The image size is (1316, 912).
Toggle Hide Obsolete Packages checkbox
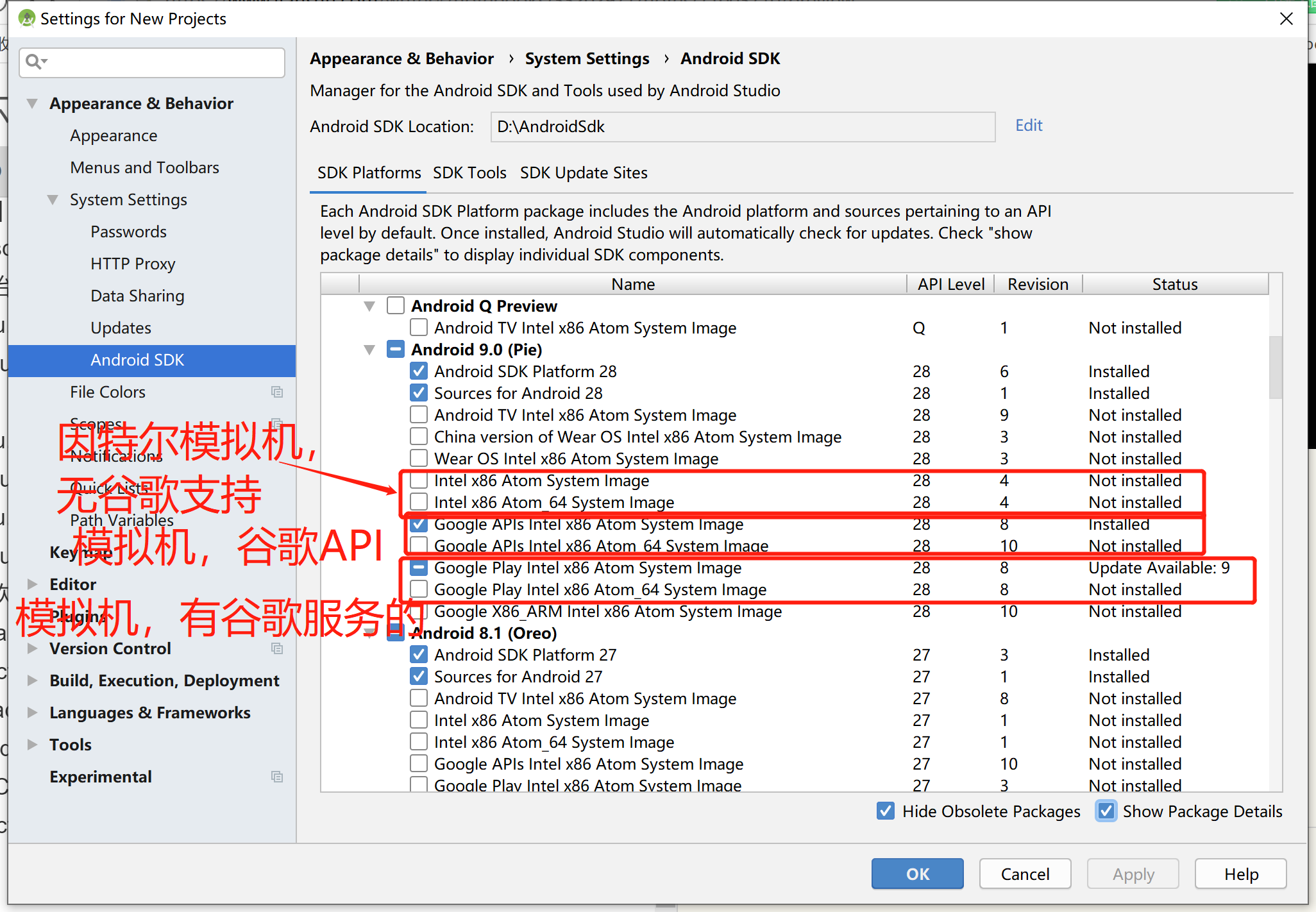point(886,811)
